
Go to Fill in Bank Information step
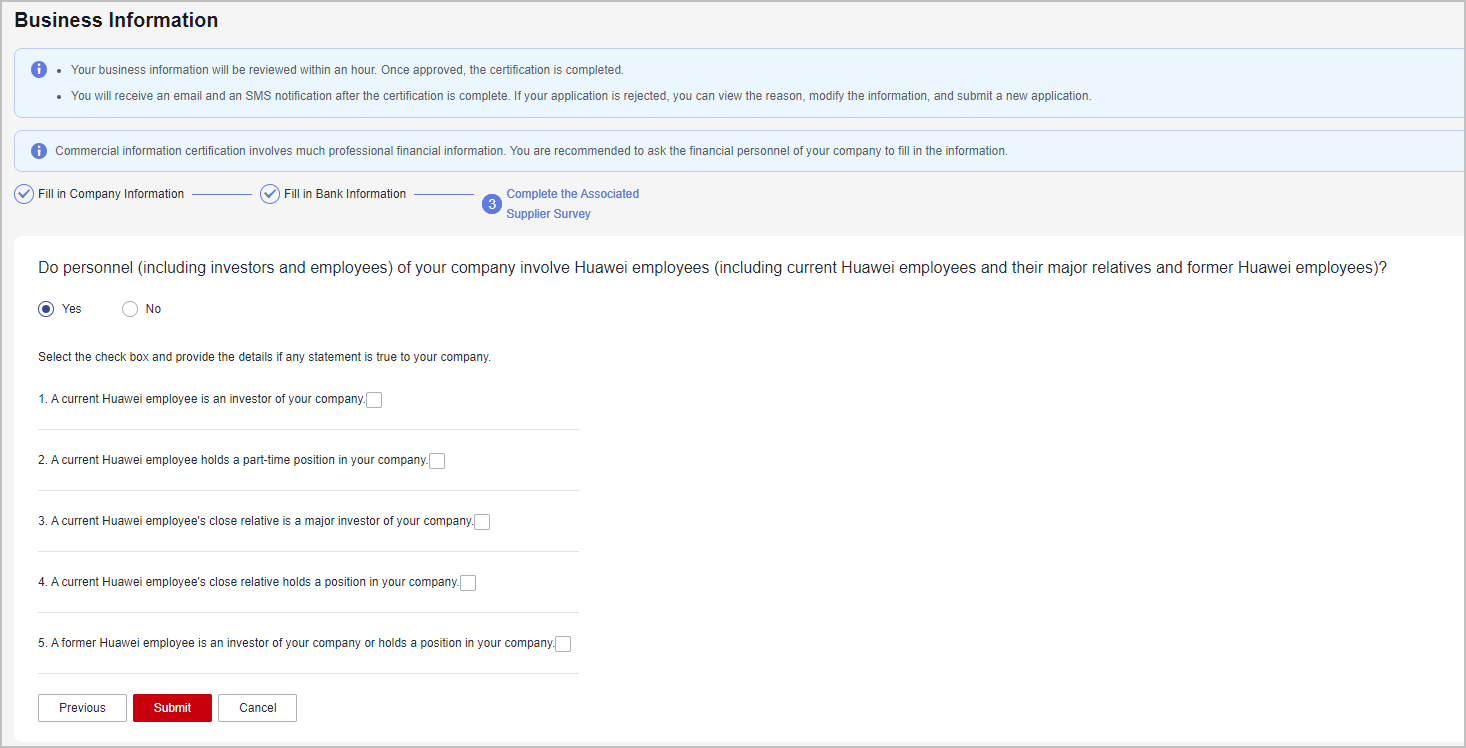click(345, 194)
